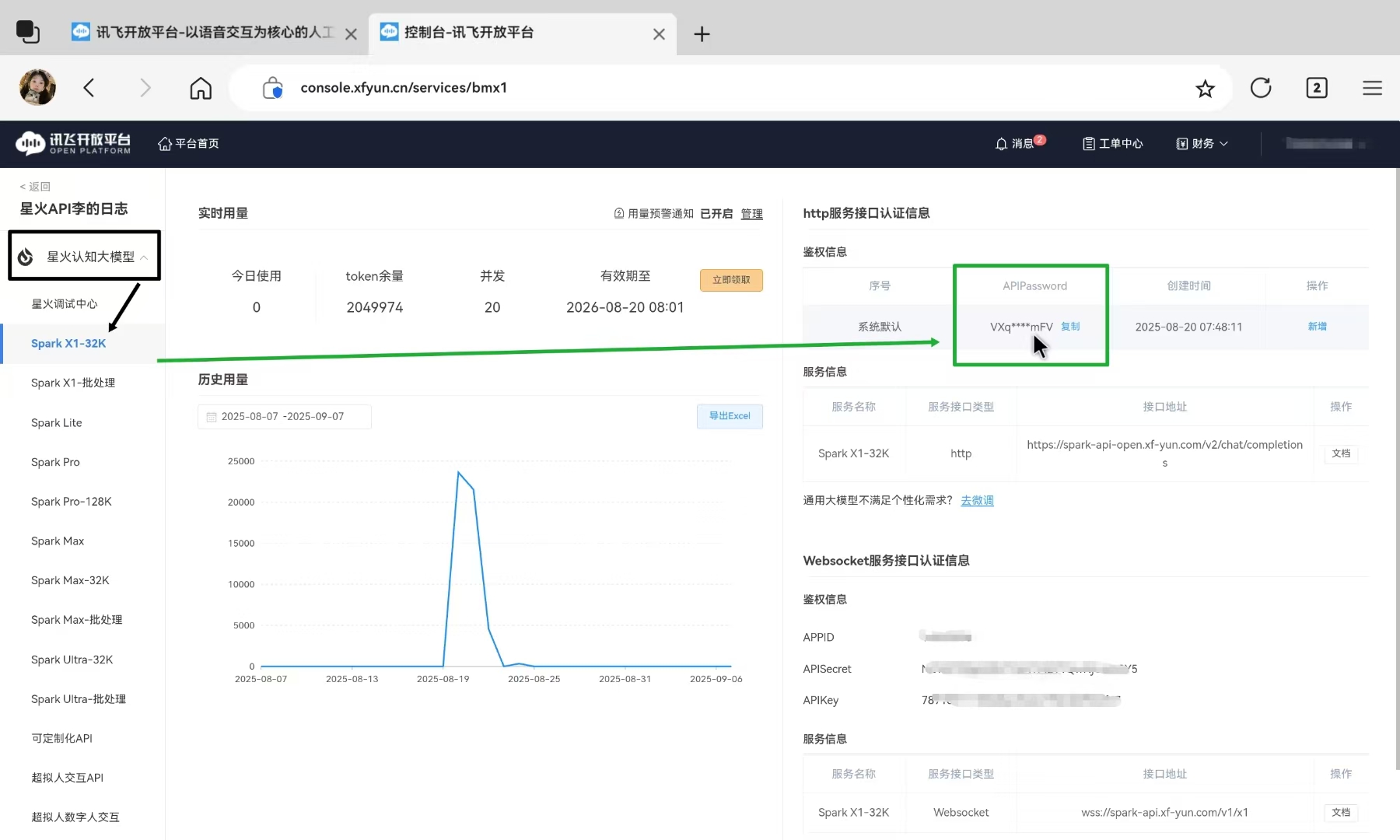Select Spark Pro in the sidebar
The height and width of the screenshot is (840, 1400).
[x=55, y=462]
